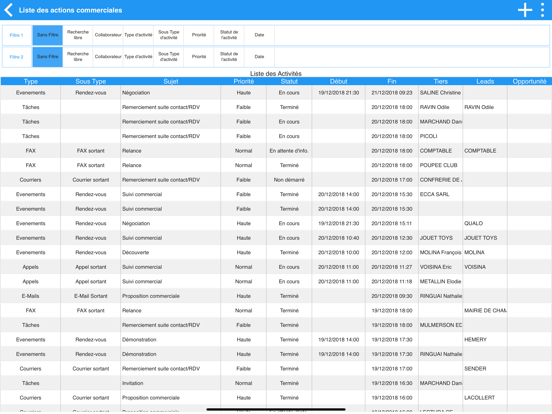Viewport: 552px width, 414px height.
Task: Click the Filtre 1 label
Action: coord(17,35)
